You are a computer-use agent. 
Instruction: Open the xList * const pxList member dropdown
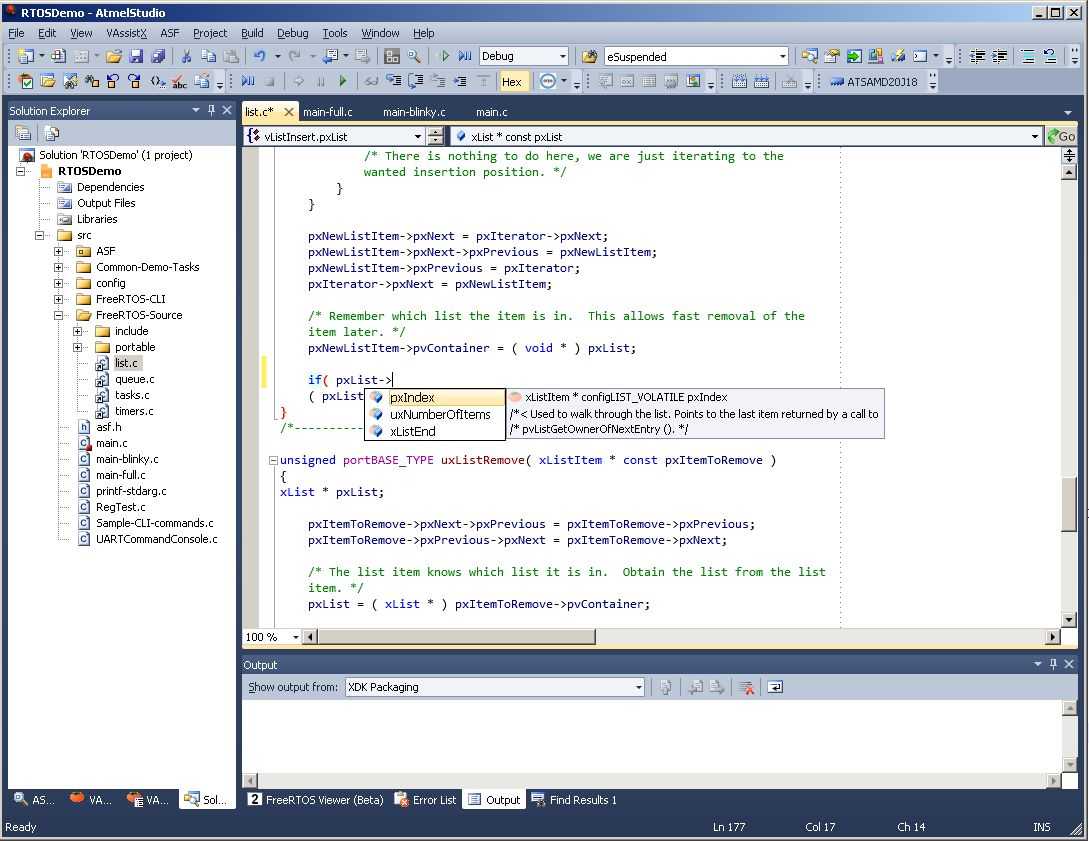(1035, 136)
